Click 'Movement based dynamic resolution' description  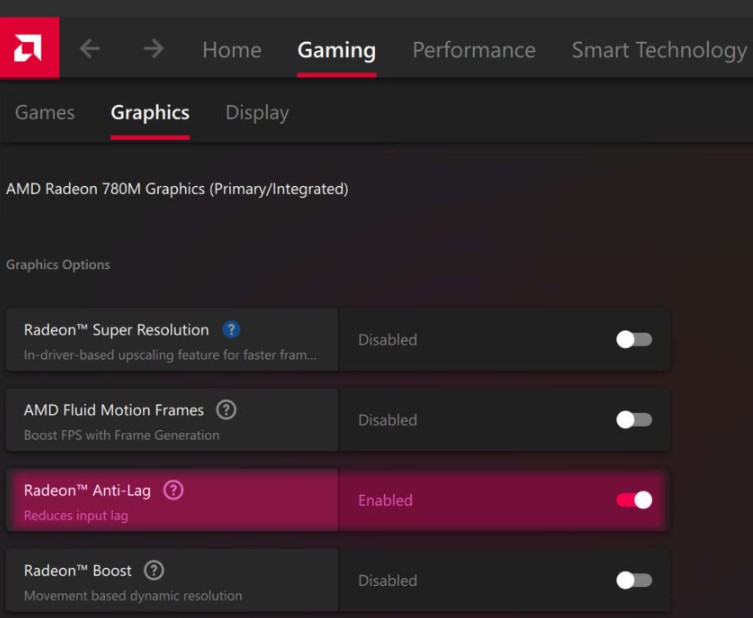tap(133, 596)
